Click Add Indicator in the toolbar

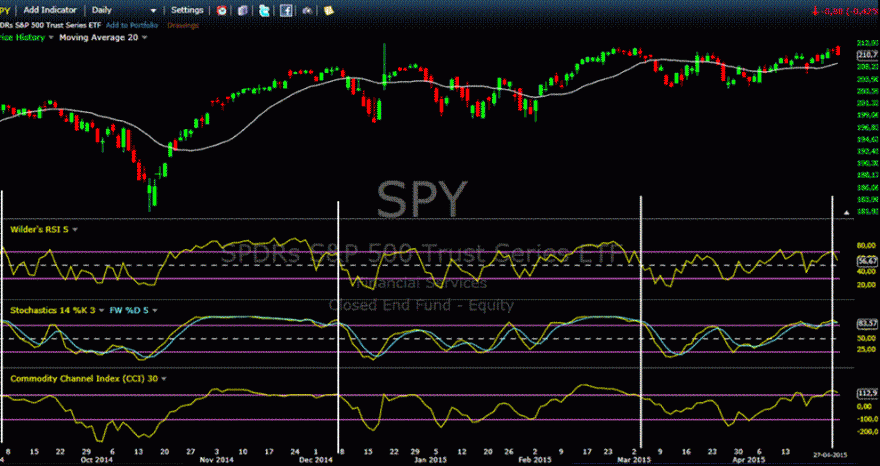tap(51, 10)
